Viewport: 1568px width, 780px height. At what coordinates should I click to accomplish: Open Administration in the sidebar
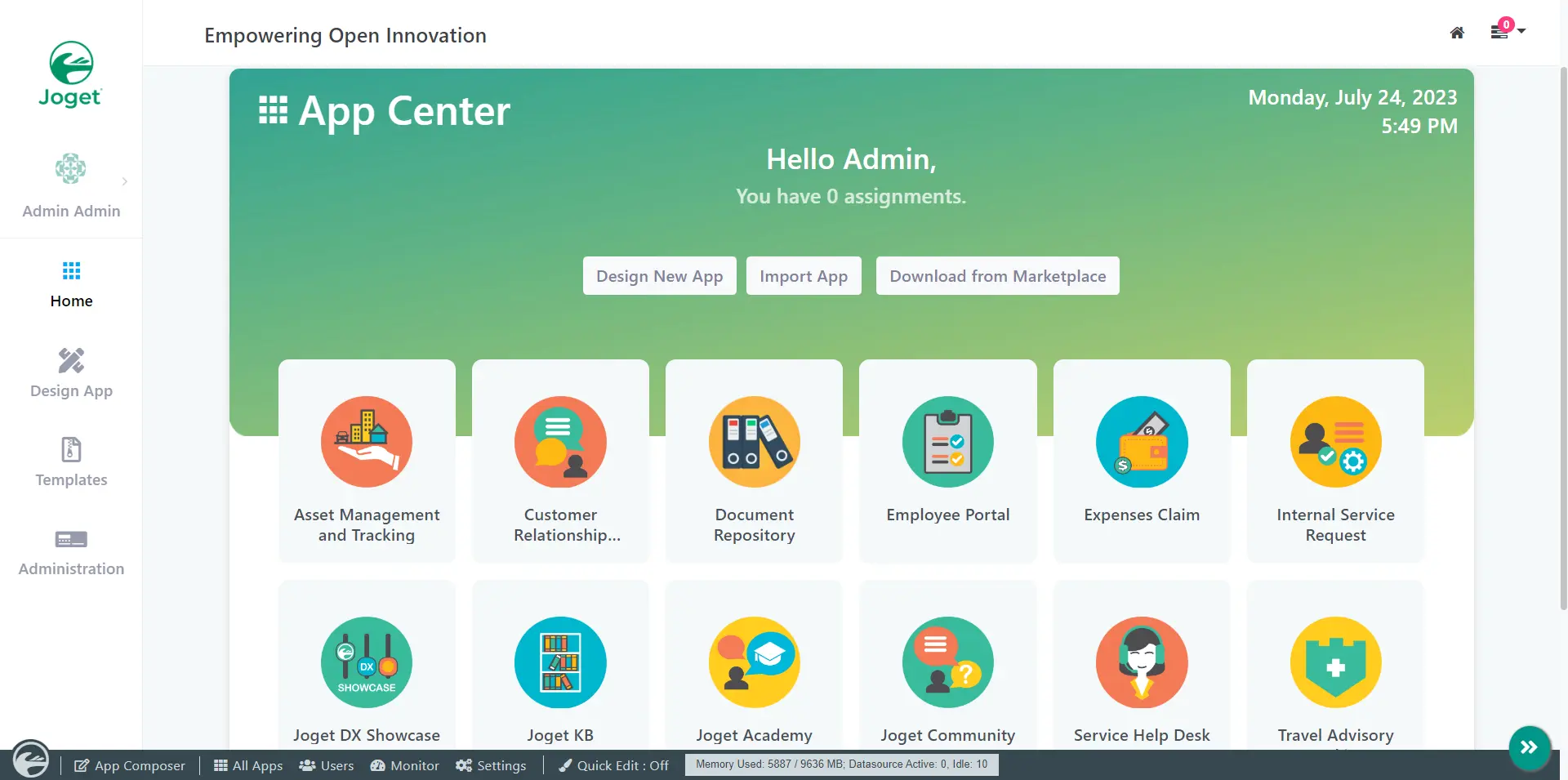[71, 552]
